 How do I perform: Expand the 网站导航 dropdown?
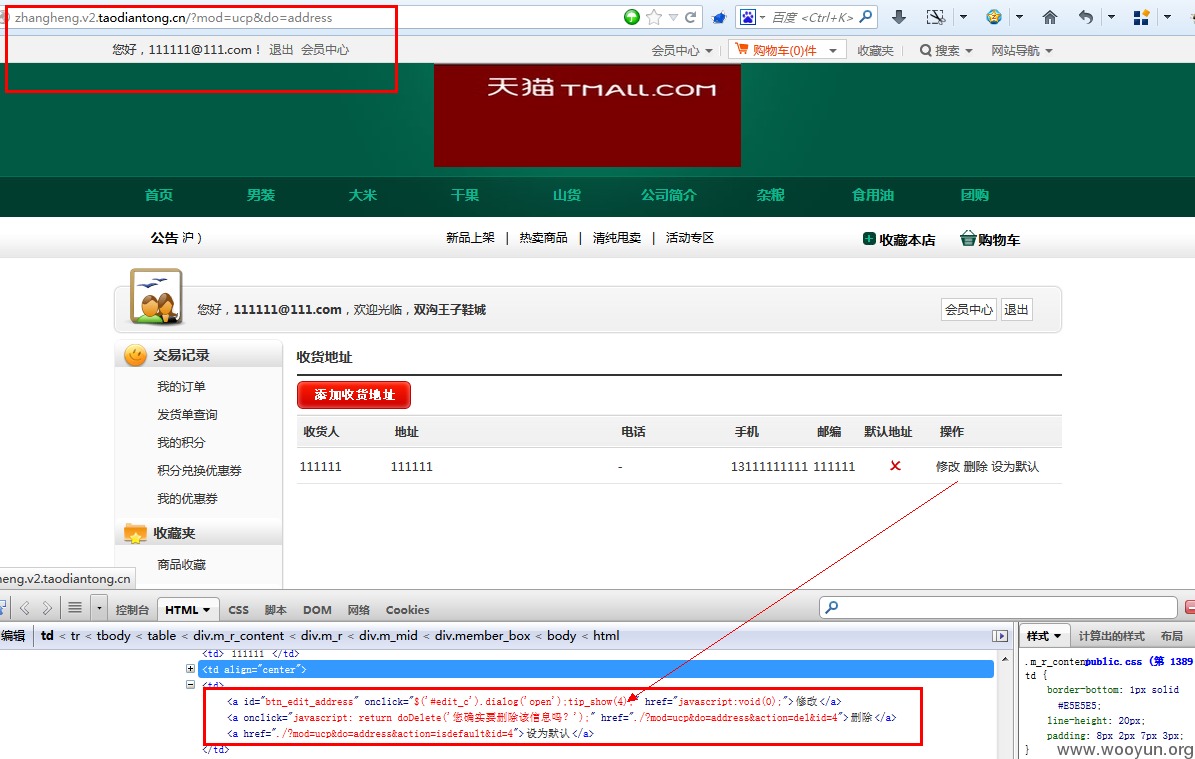[x=1021, y=50]
